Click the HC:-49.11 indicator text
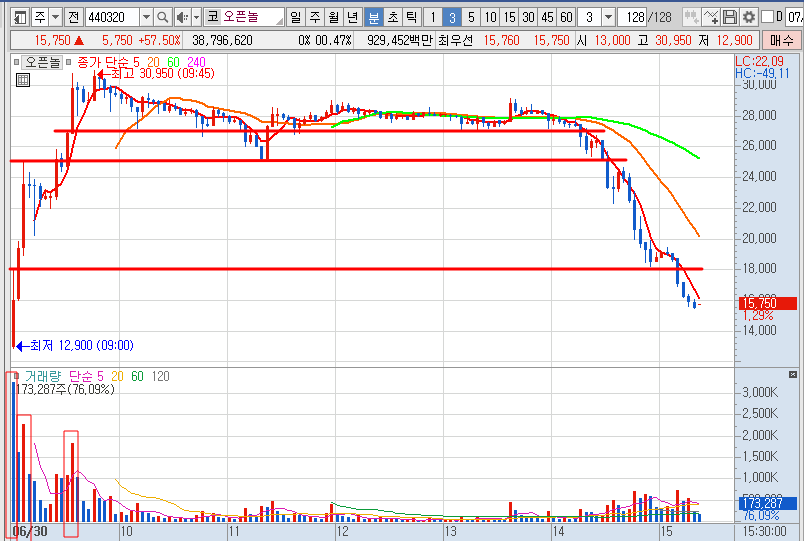The image size is (804, 541). (x=762, y=73)
